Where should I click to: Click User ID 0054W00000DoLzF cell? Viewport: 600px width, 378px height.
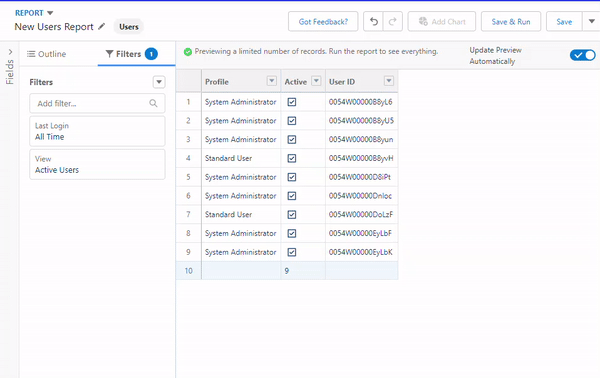[x=361, y=215]
